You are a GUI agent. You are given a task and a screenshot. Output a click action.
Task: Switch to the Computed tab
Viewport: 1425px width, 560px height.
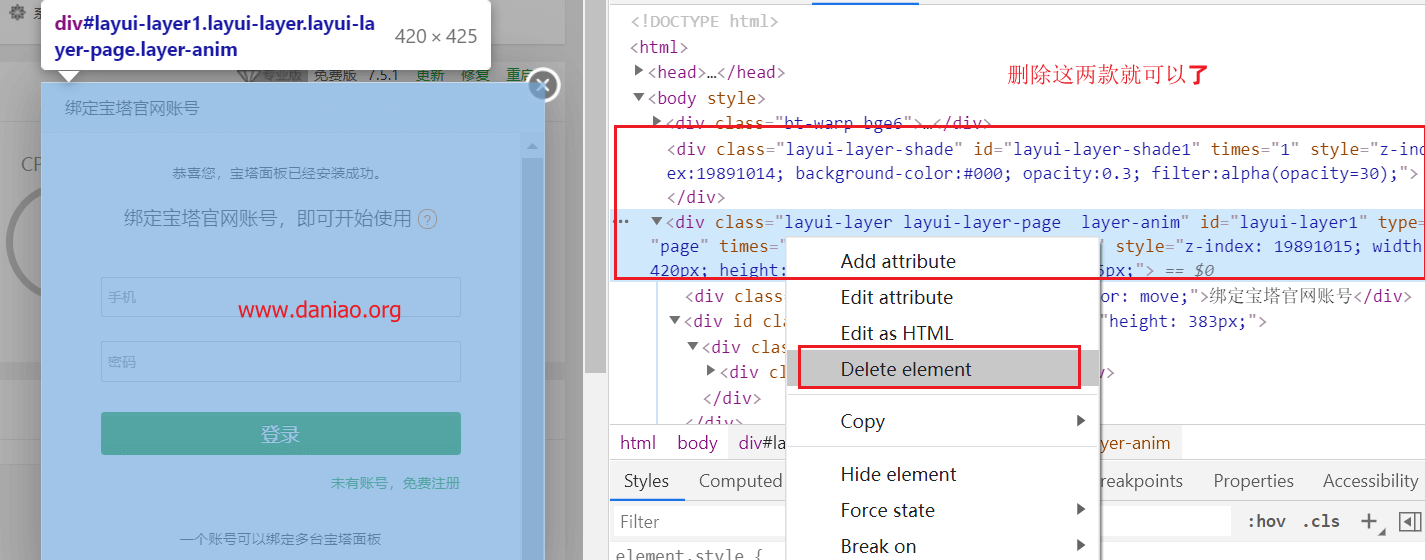point(740,481)
